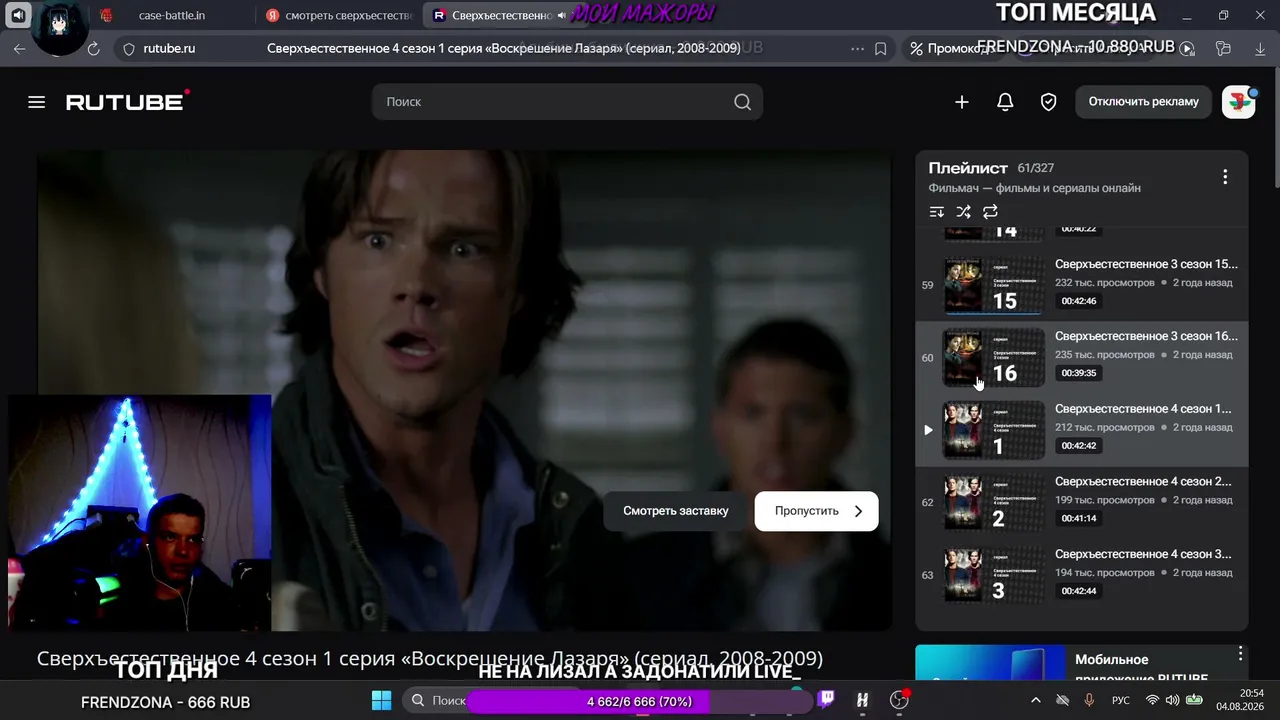Viewport: 1280px width, 720px height.
Task: Open the volume tray icon
Action: point(1173,701)
